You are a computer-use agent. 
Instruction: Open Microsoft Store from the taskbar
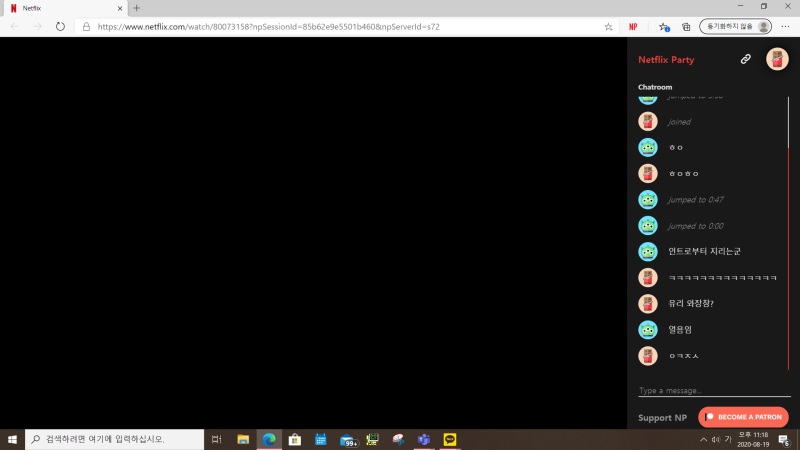coord(294,439)
